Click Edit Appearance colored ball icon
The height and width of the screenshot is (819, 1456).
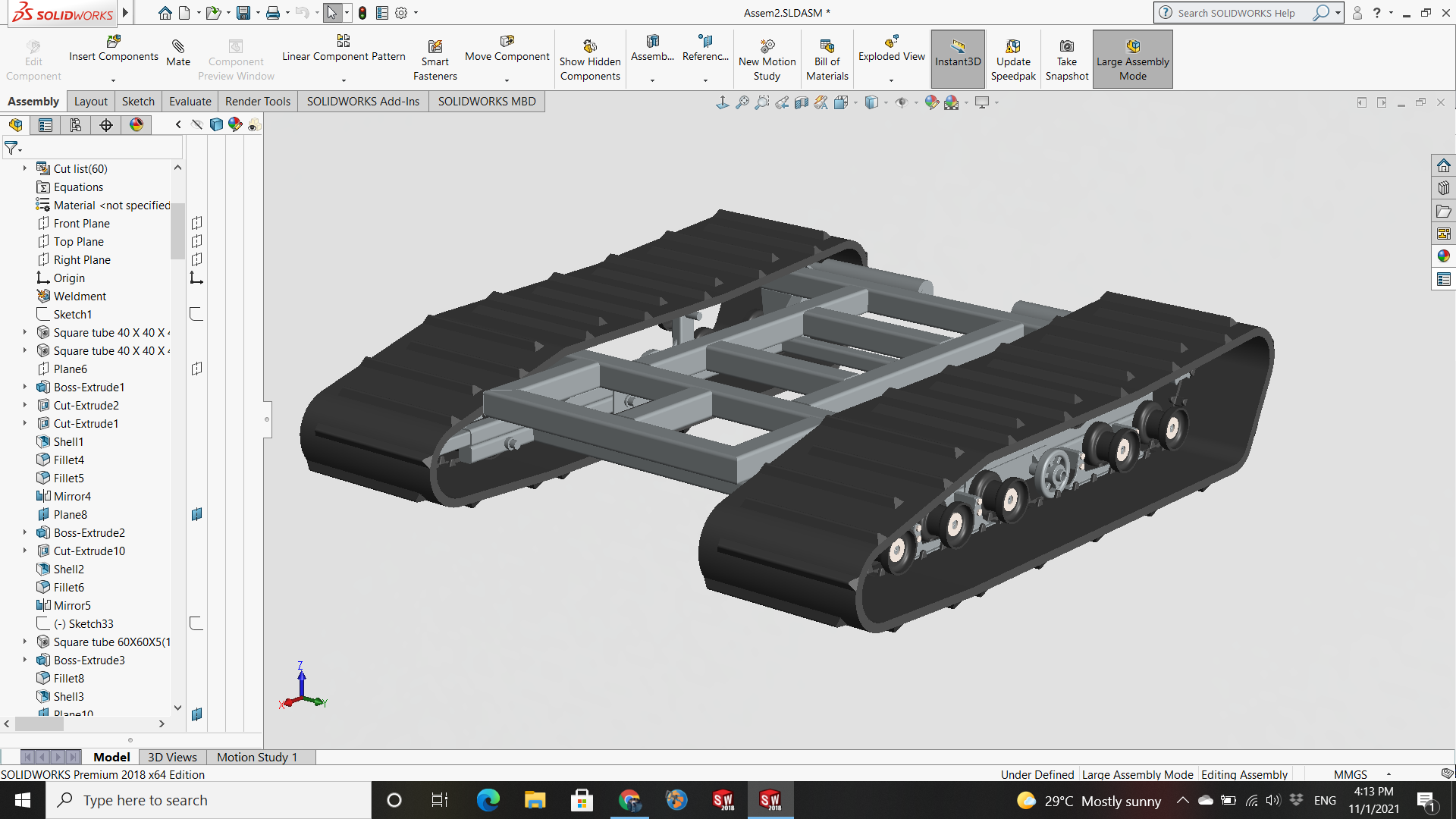pos(931,102)
